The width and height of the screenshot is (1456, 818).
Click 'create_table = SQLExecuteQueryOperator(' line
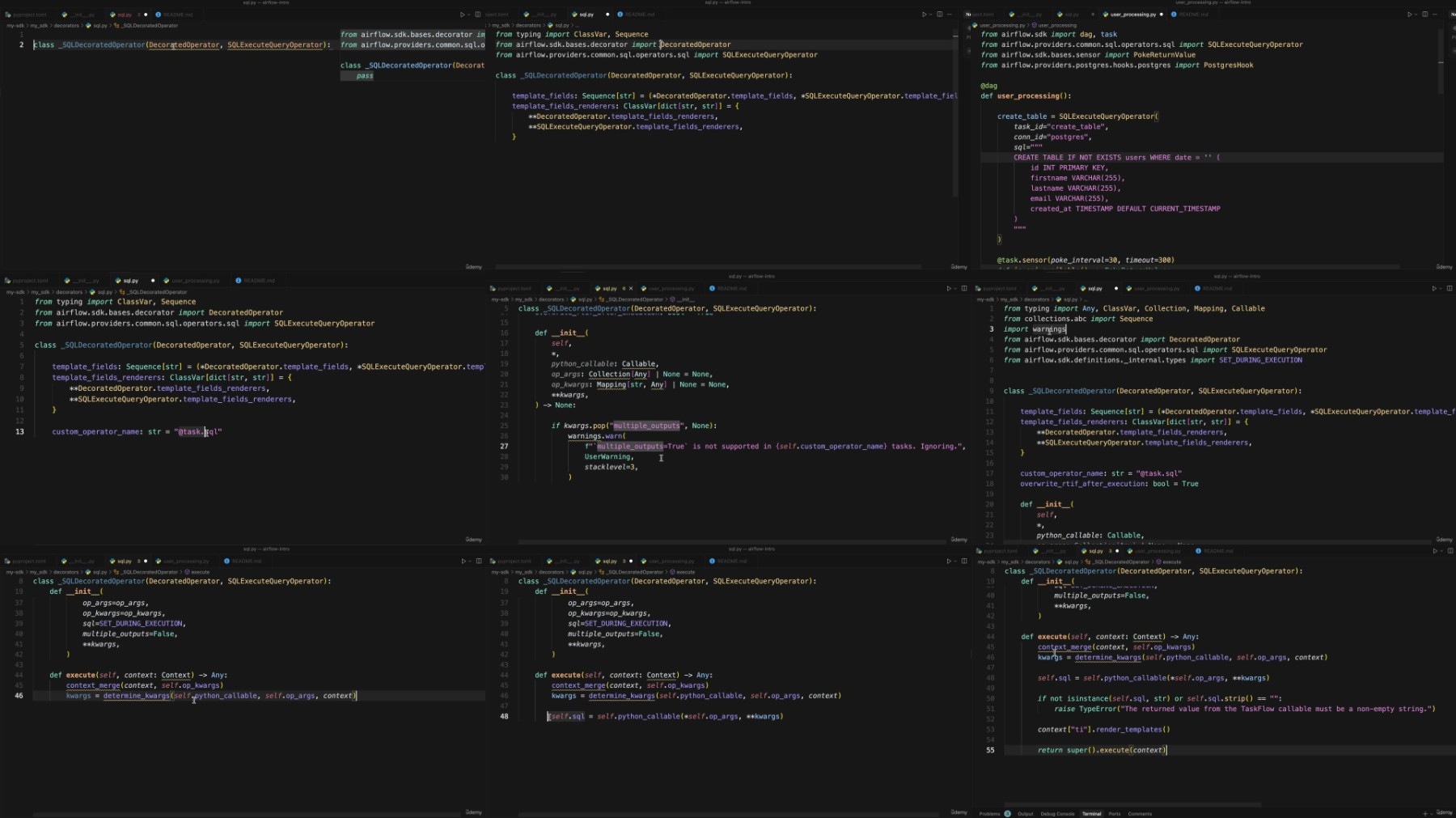point(1077,117)
